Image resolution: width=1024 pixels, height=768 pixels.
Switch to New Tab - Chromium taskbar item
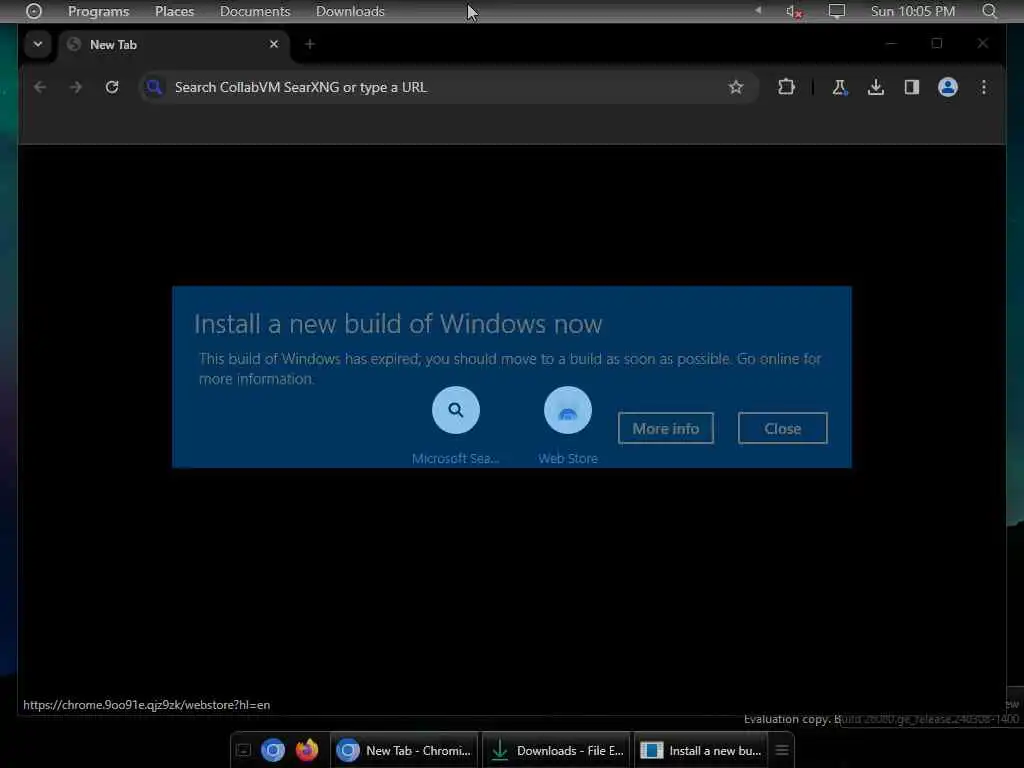(x=404, y=750)
